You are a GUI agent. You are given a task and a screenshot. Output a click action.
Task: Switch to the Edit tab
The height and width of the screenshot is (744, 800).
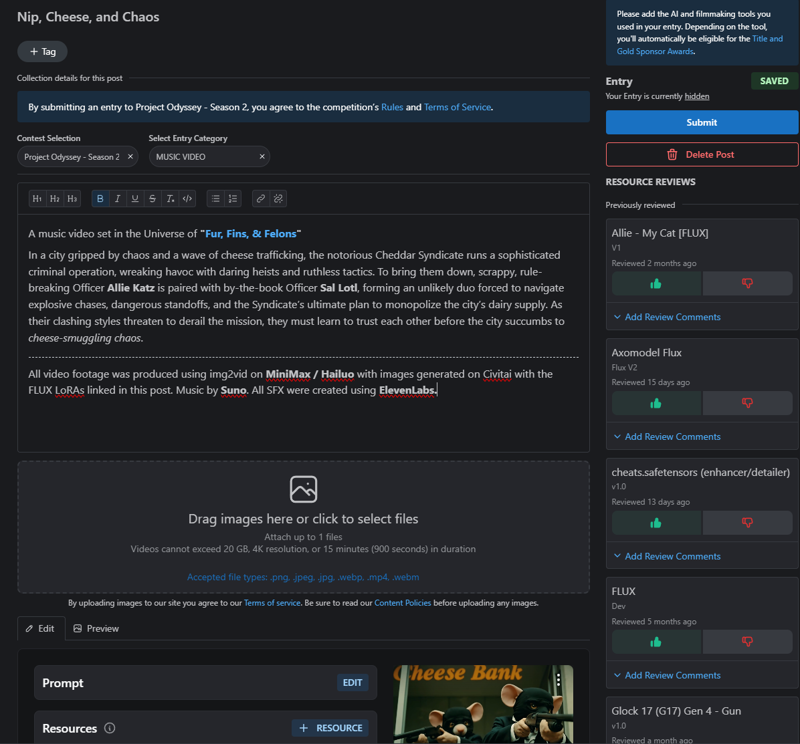point(41,629)
